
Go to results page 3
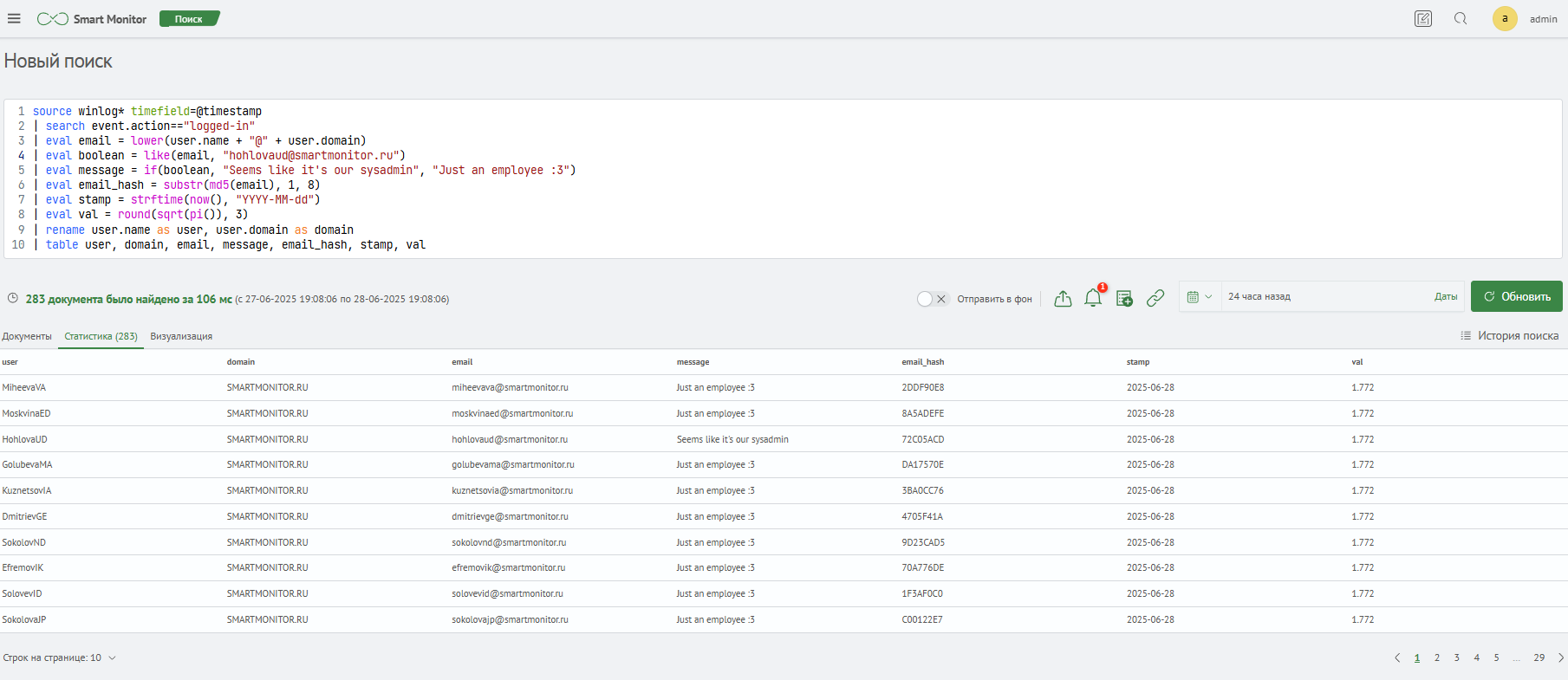pos(1457,657)
